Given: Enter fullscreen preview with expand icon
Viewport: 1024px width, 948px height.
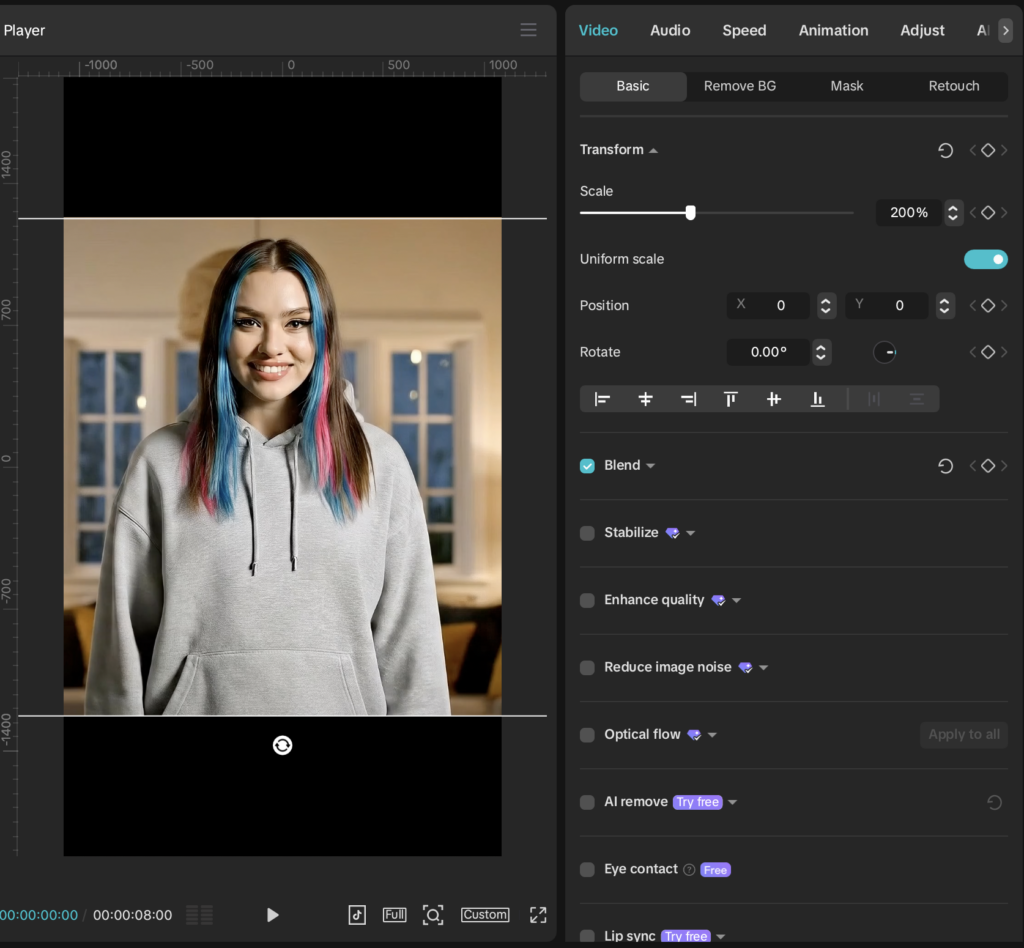Looking at the screenshot, I should [538, 915].
